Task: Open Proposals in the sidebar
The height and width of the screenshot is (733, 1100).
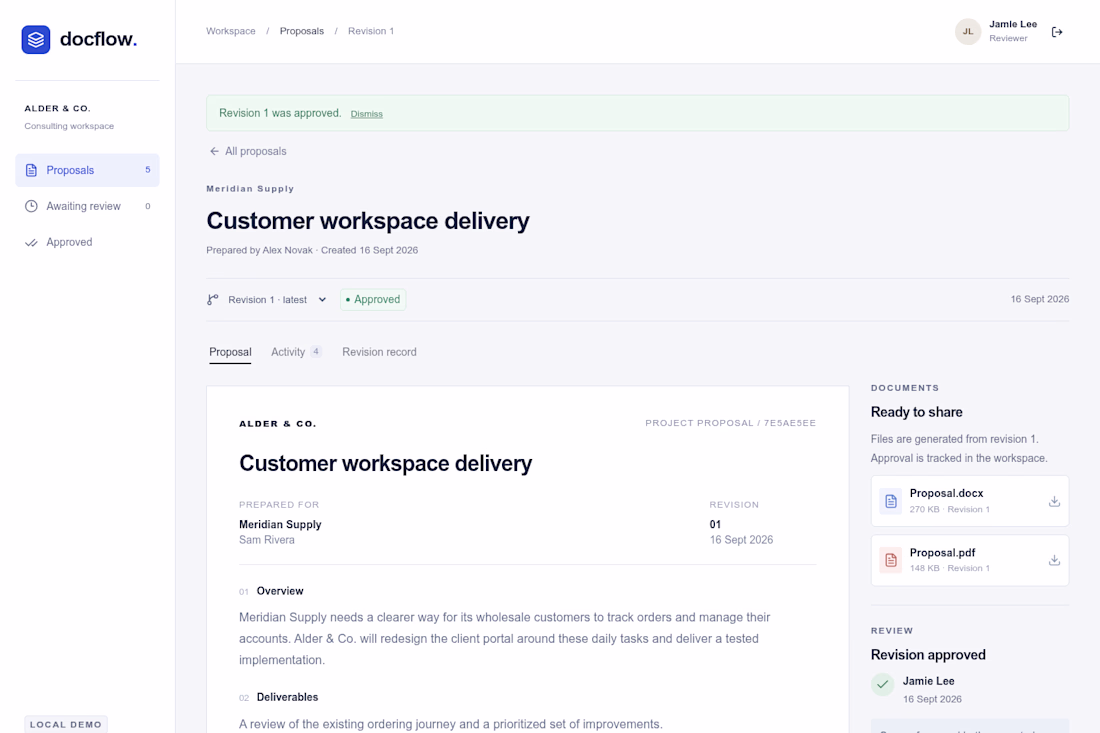Action: click(88, 170)
